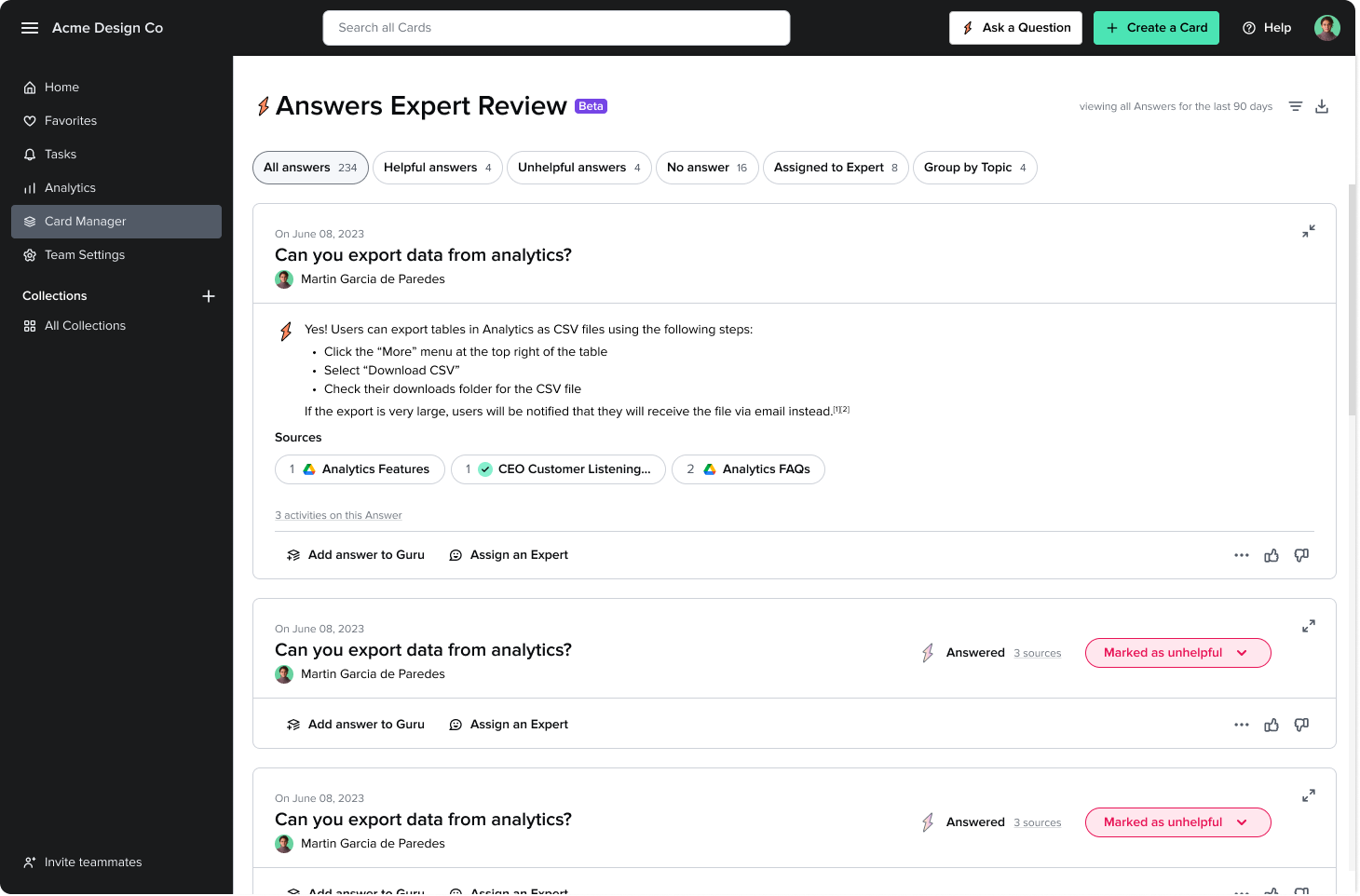Give a thumbs down on the first answer
The height and width of the screenshot is (896, 1360).
pyautogui.click(x=1301, y=554)
